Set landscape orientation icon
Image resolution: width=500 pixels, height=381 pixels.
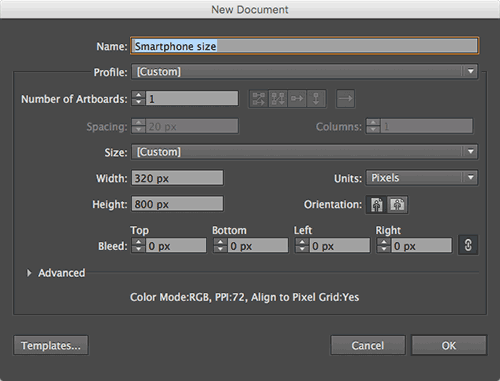397,204
